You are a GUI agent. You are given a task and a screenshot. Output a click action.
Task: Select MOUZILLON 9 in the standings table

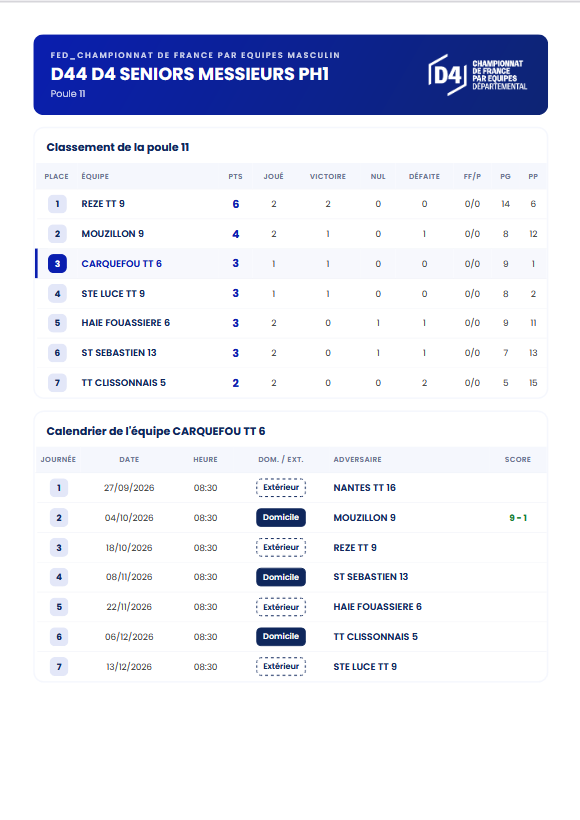click(x=112, y=234)
